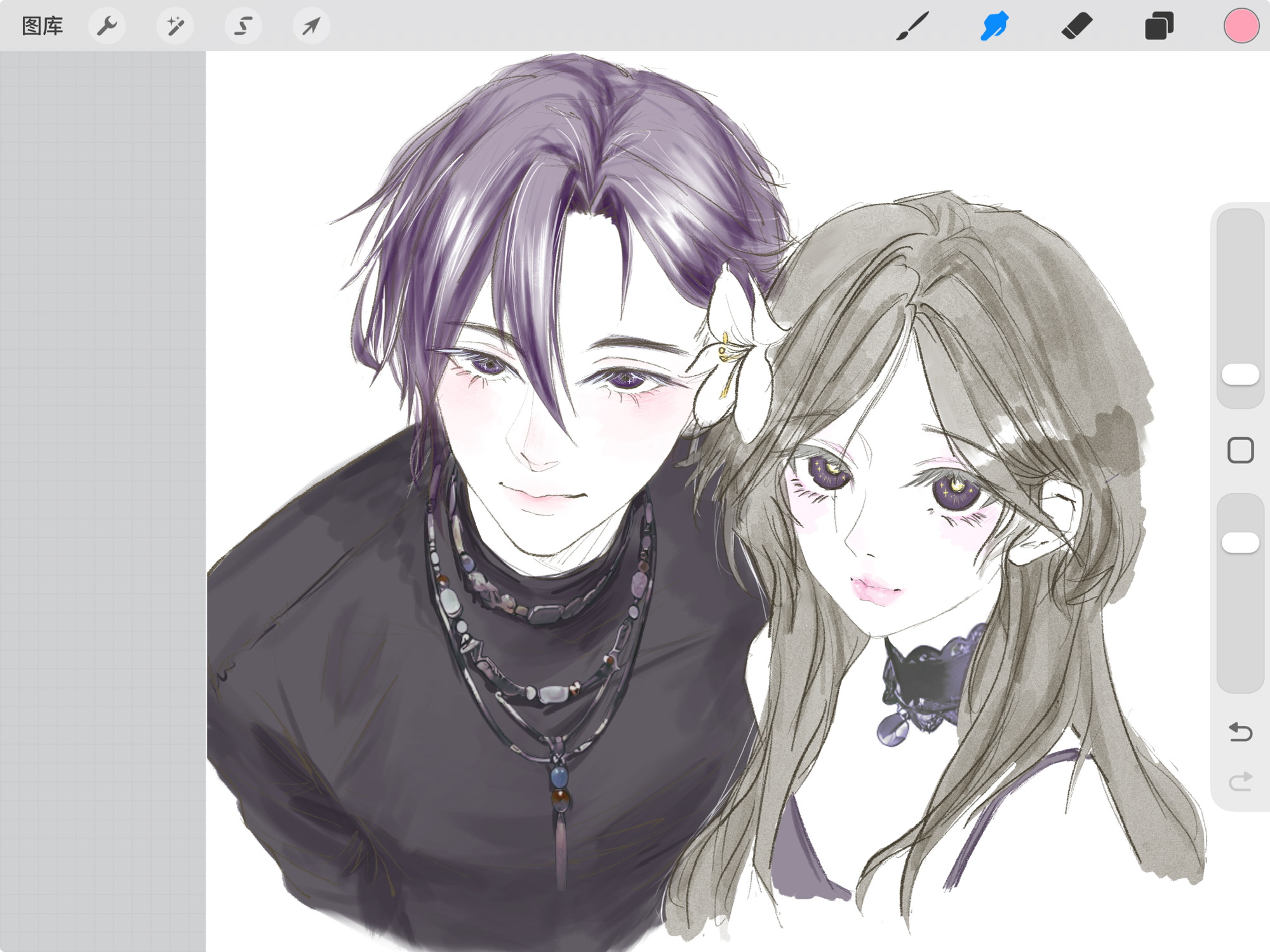The width and height of the screenshot is (1270, 952).
Task: Undo the last stroke
Action: click(x=1240, y=732)
